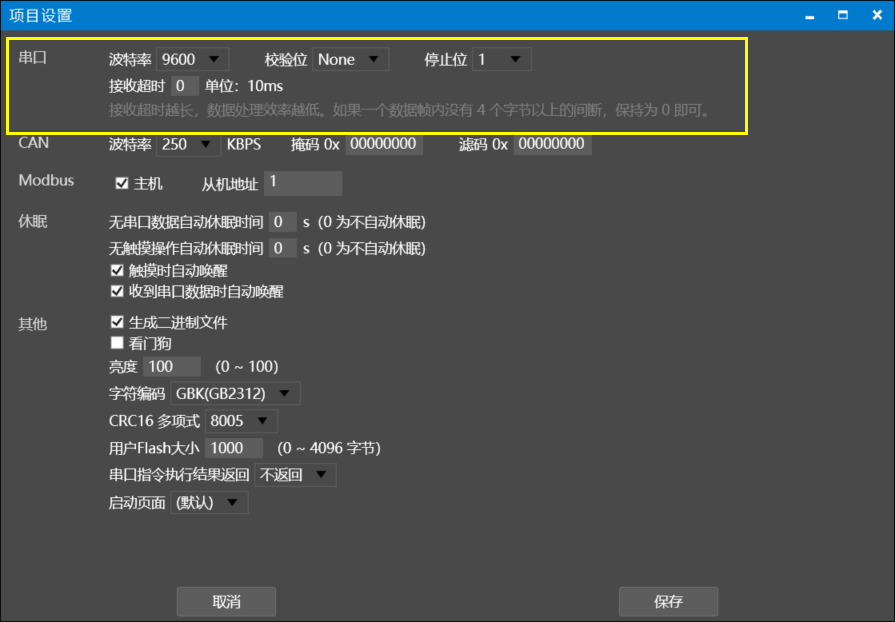
Task: Enable the 看门狗 checkbox
Action: [117, 343]
